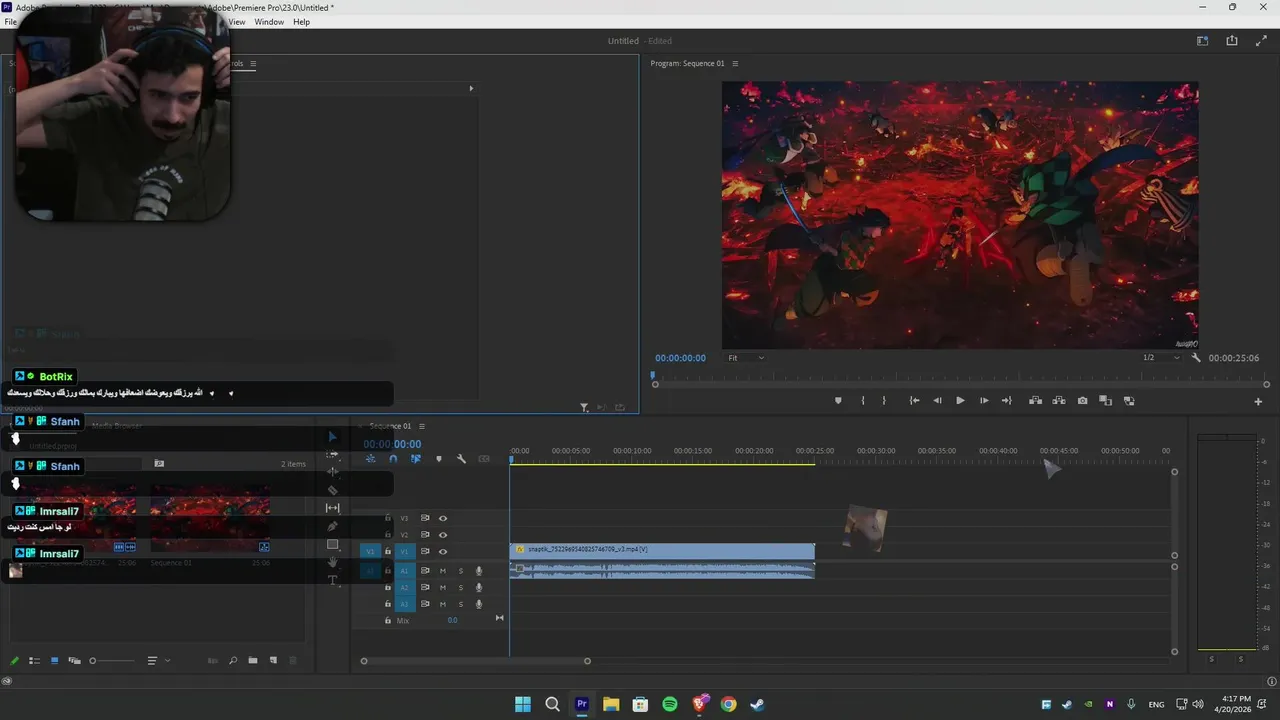This screenshot has height=720, width=1280.
Task: Open the Help menu
Action: tap(301, 22)
